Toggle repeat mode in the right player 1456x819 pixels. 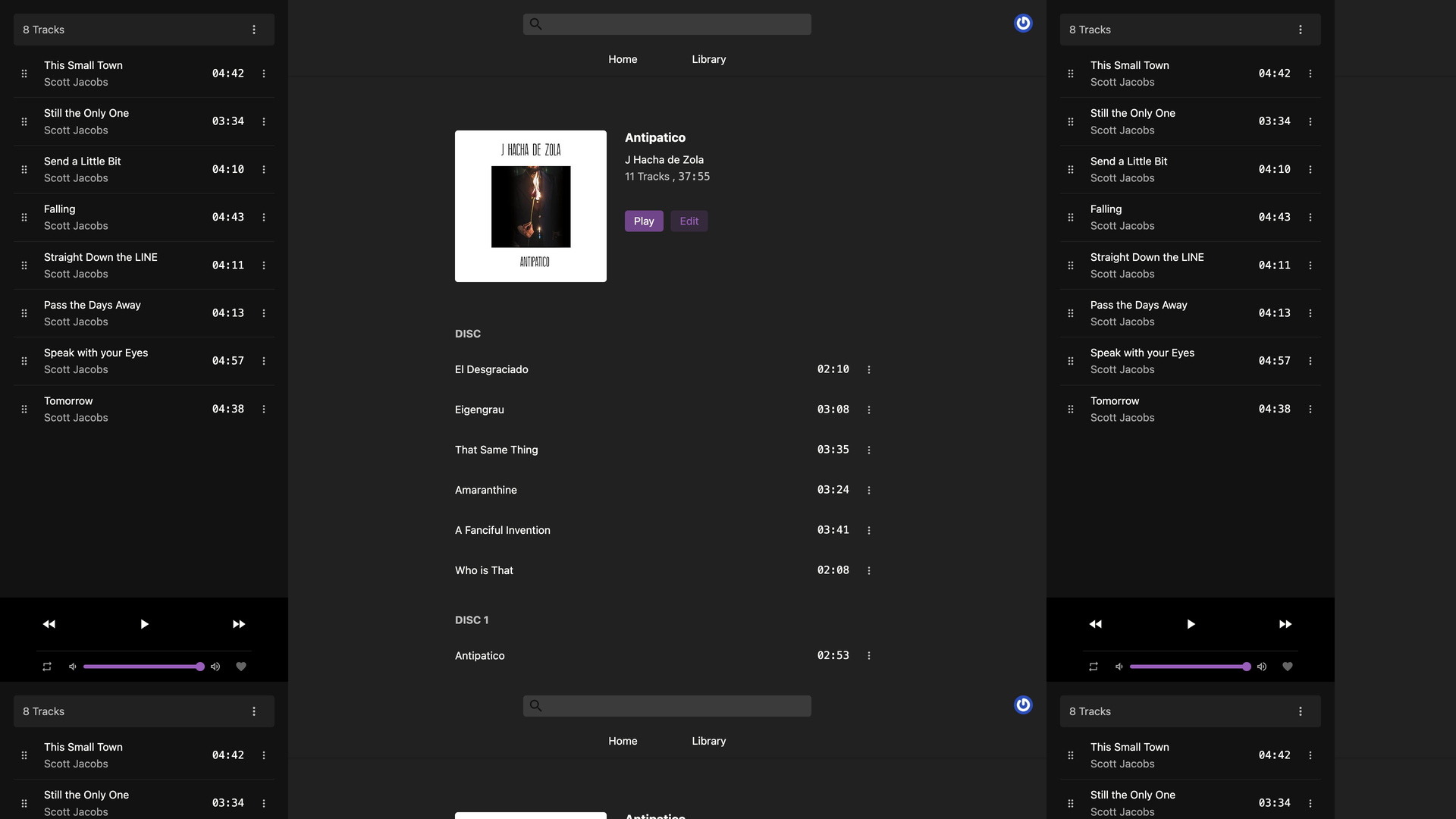pos(1094,667)
